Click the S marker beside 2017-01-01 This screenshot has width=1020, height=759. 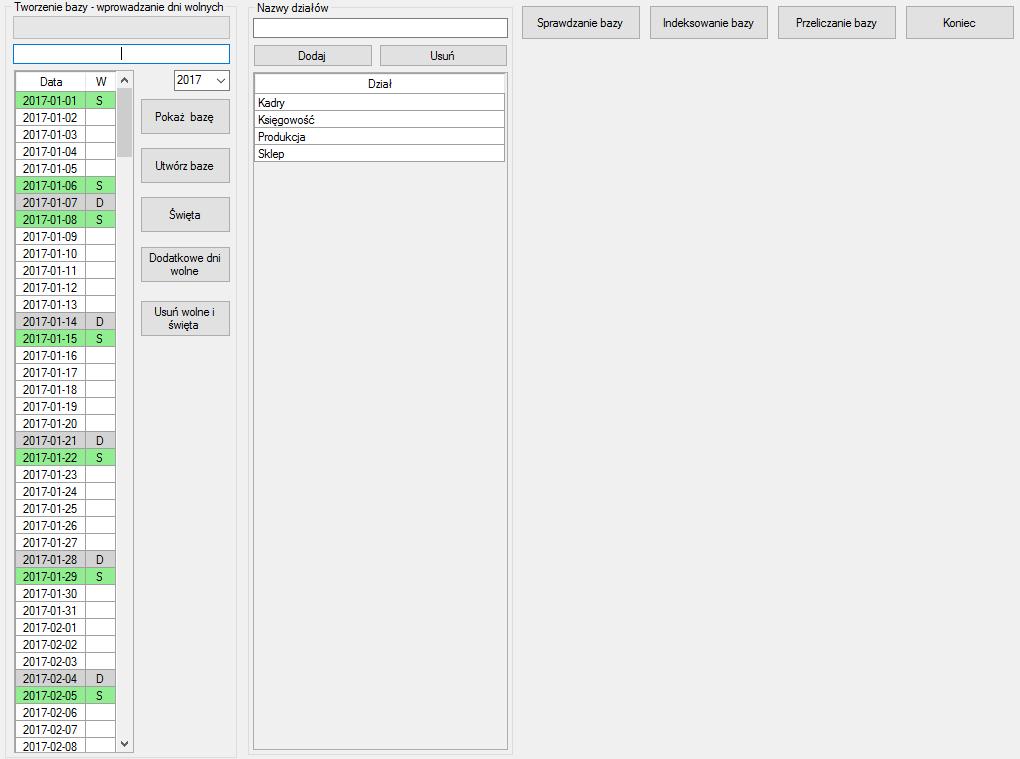100,101
